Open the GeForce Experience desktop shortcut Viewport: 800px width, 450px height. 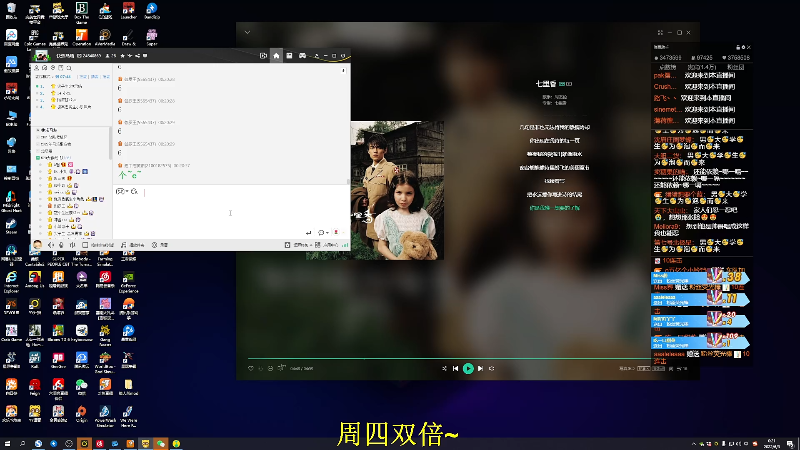click(x=129, y=281)
